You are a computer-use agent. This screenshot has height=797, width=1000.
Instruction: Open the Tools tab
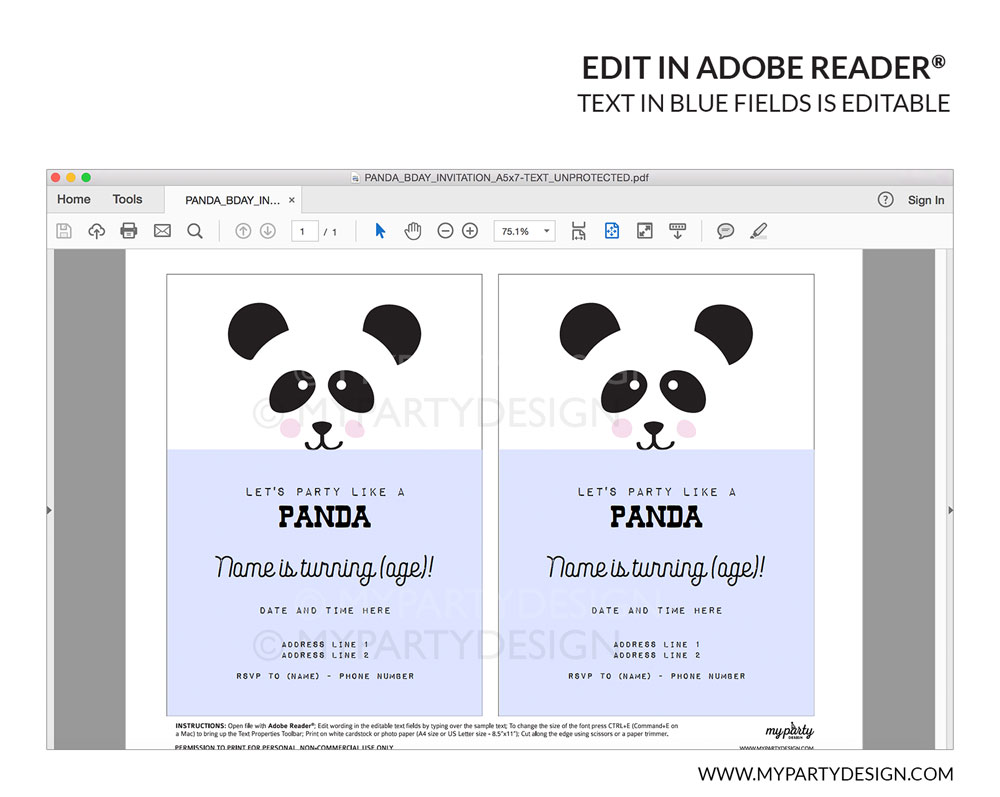point(127,199)
